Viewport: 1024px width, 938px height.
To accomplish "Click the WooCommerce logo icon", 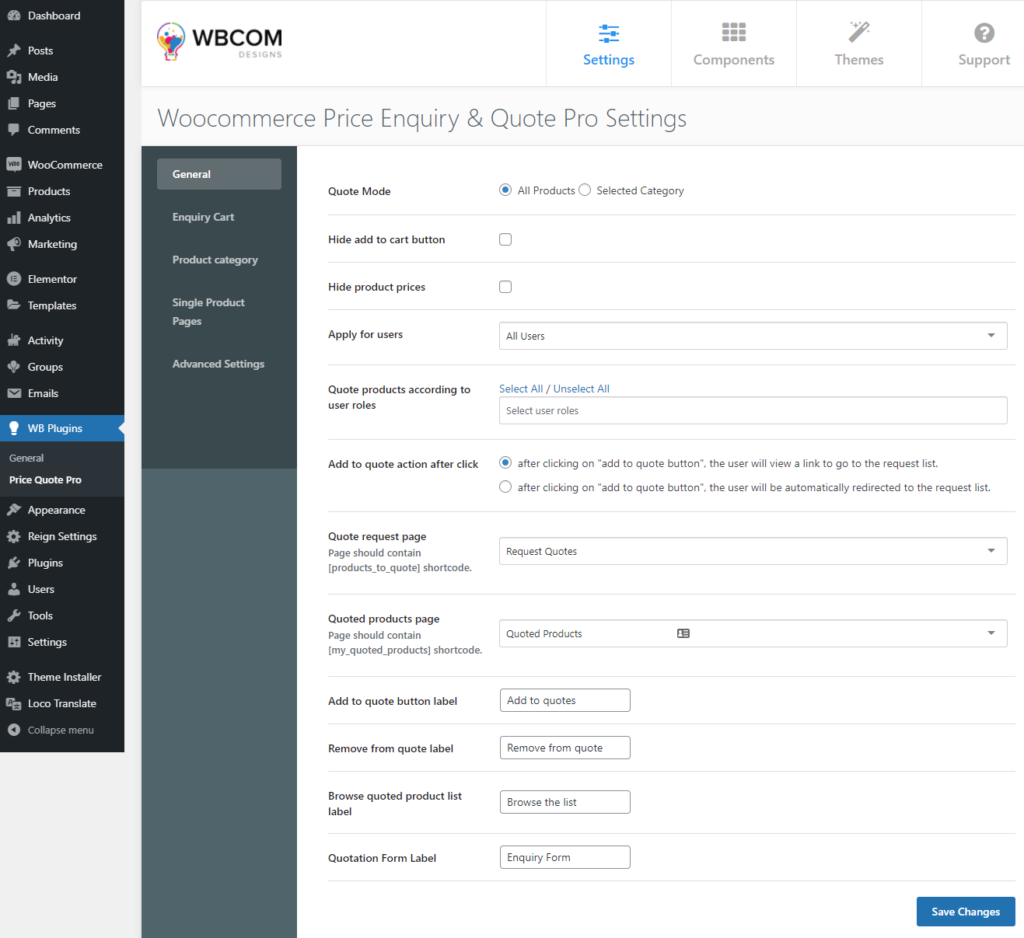I will 14,165.
